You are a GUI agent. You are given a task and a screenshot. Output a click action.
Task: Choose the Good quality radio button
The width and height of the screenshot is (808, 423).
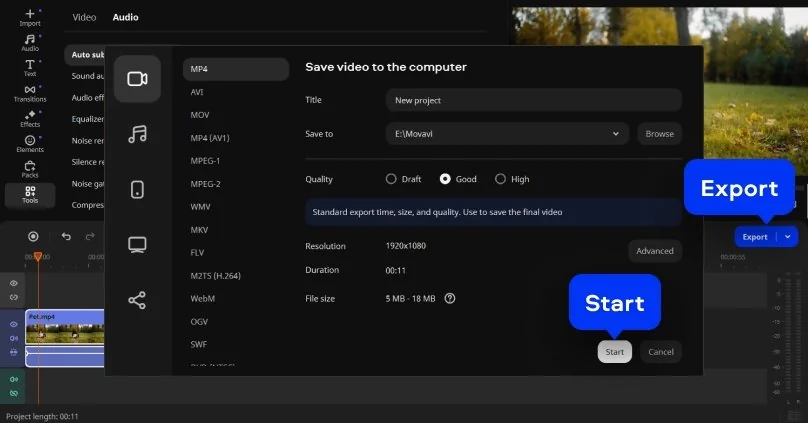445,179
